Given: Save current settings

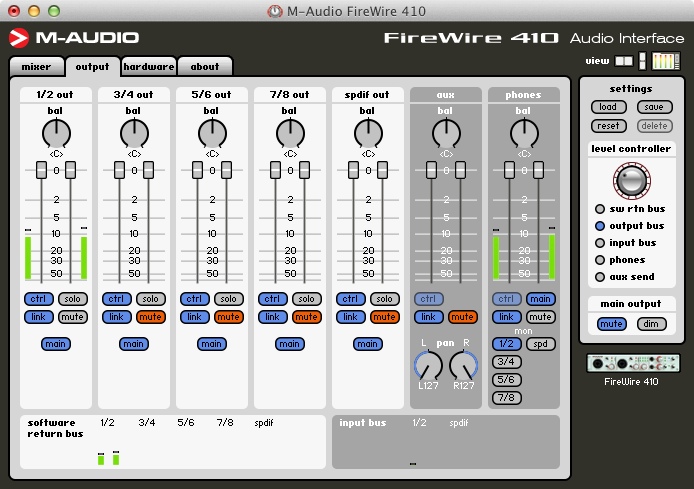Looking at the screenshot, I should click(654, 107).
